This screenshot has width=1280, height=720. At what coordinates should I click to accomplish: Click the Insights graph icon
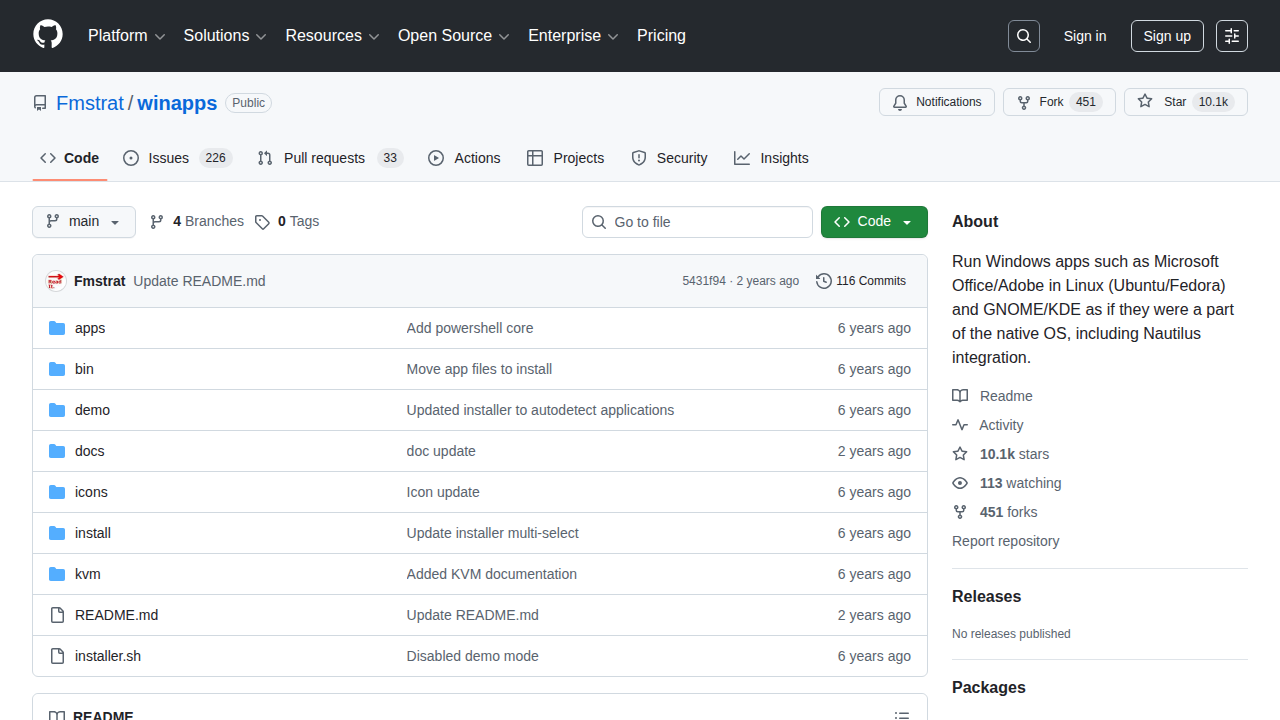point(742,158)
